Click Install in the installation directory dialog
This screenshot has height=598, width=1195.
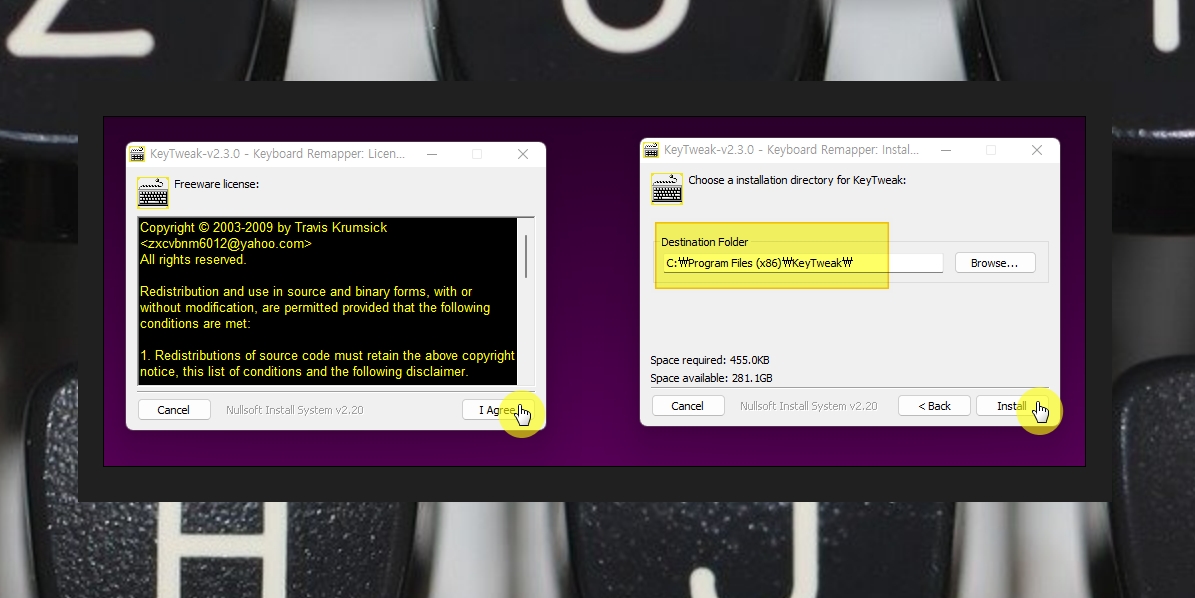1012,406
